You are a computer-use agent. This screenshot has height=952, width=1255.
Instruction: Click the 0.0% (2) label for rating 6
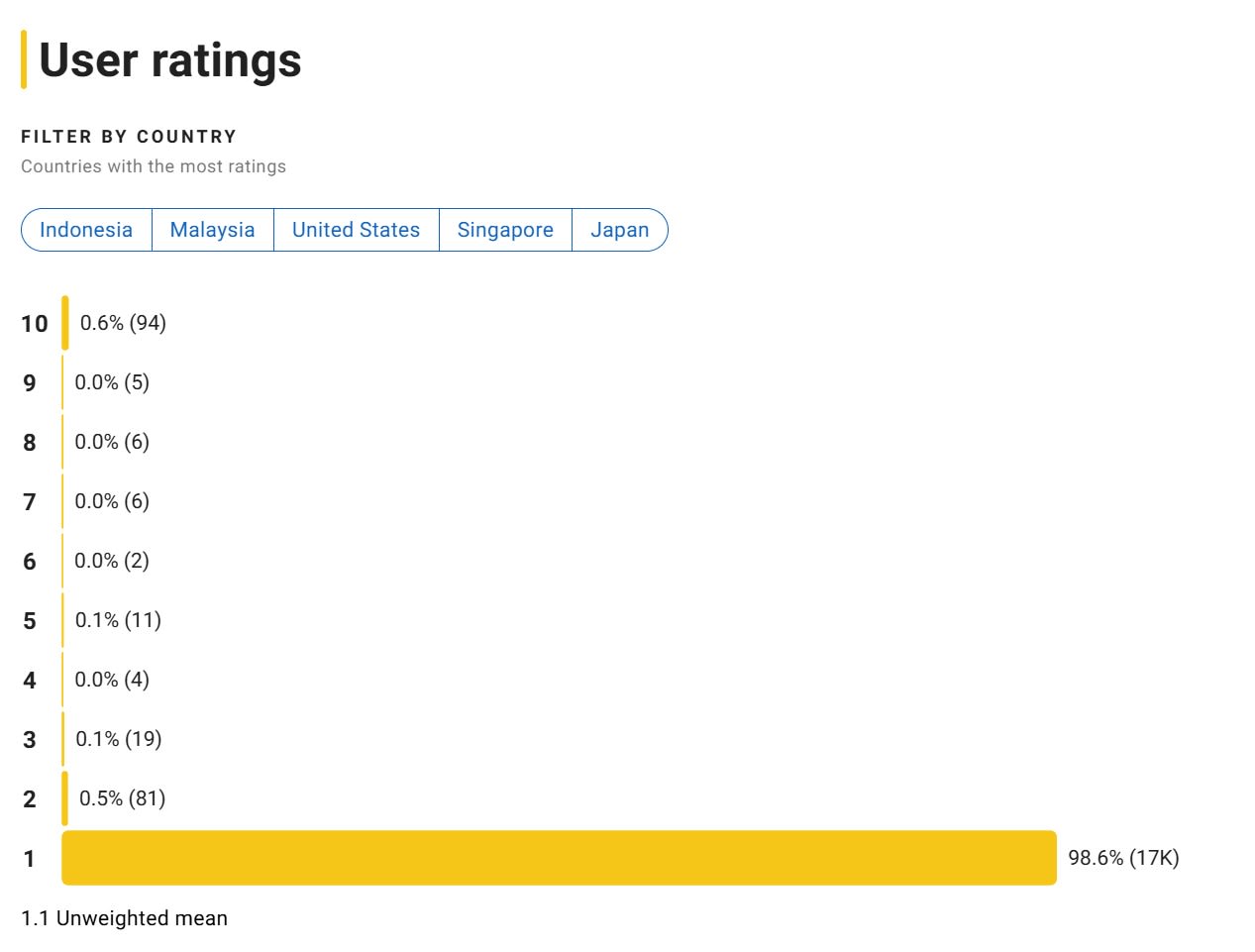pos(112,561)
